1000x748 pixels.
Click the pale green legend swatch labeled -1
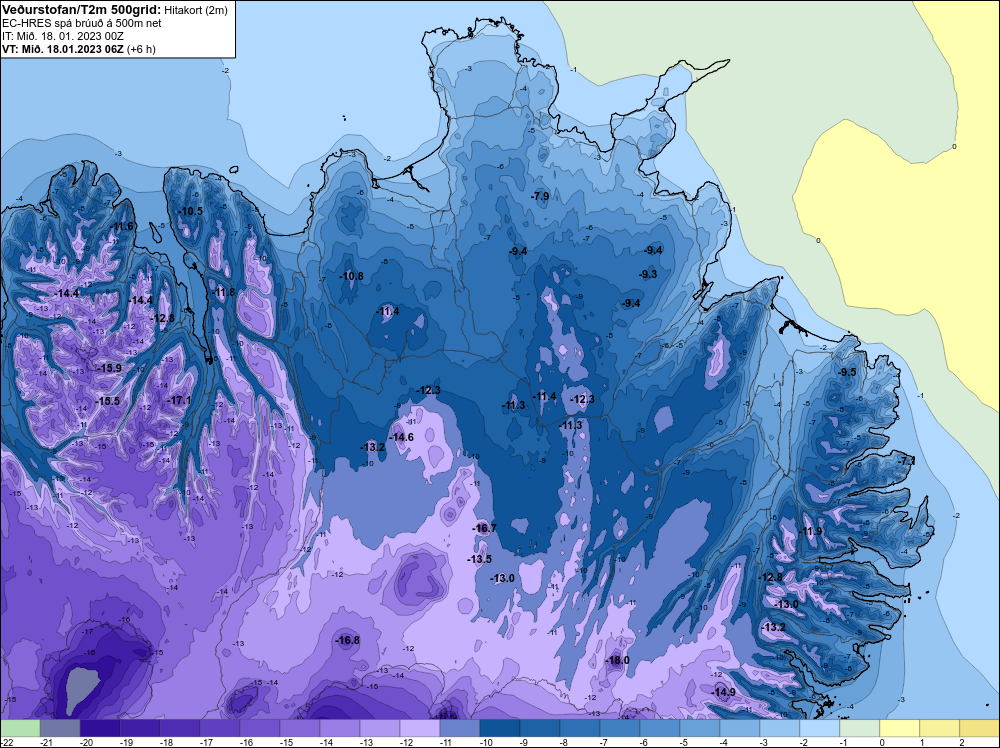[x=860, y=728]
